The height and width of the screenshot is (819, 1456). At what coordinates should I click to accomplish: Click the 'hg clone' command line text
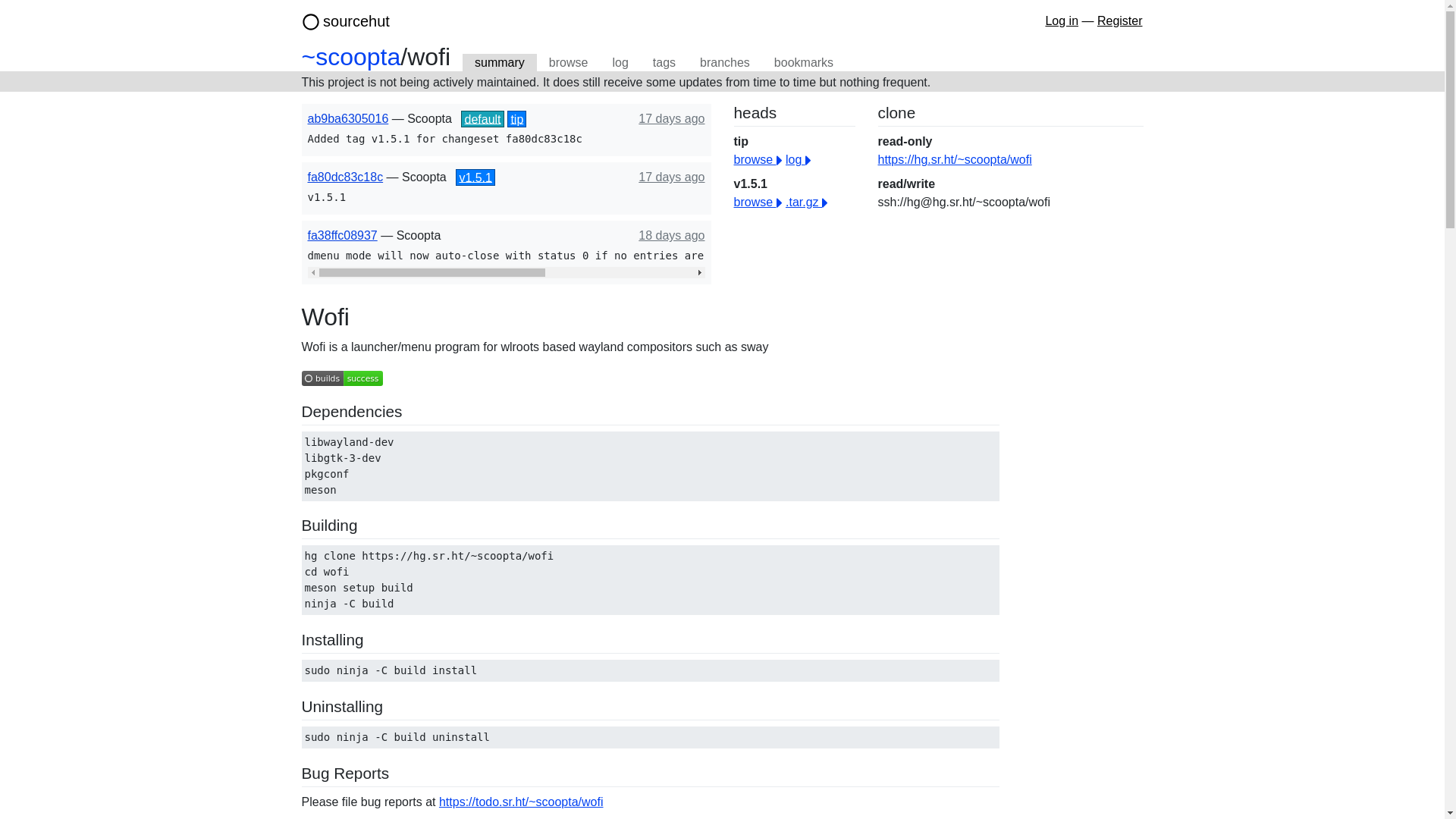(x=428, y=557)
